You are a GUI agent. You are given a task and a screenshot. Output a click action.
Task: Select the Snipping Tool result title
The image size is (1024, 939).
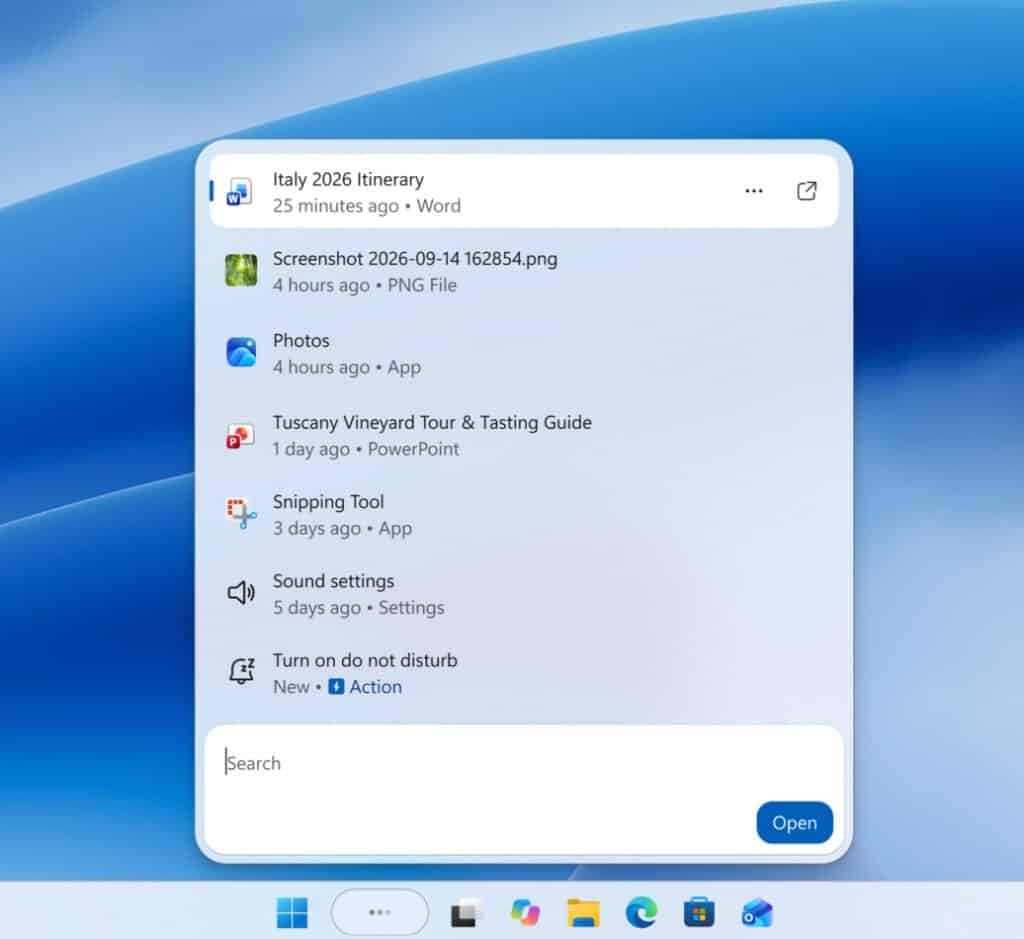coord(328,502)
